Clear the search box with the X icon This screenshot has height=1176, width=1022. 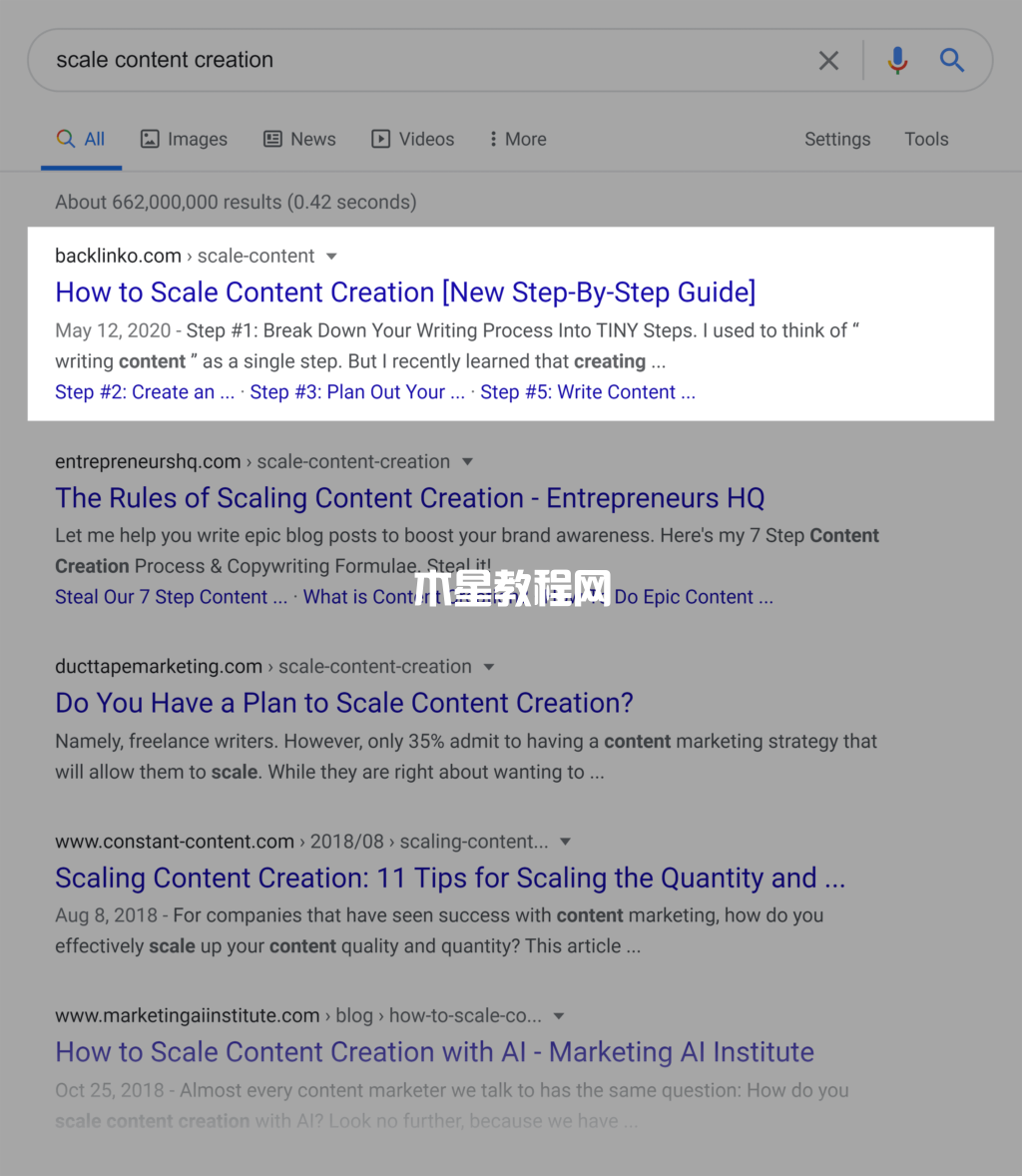[828, 60]
